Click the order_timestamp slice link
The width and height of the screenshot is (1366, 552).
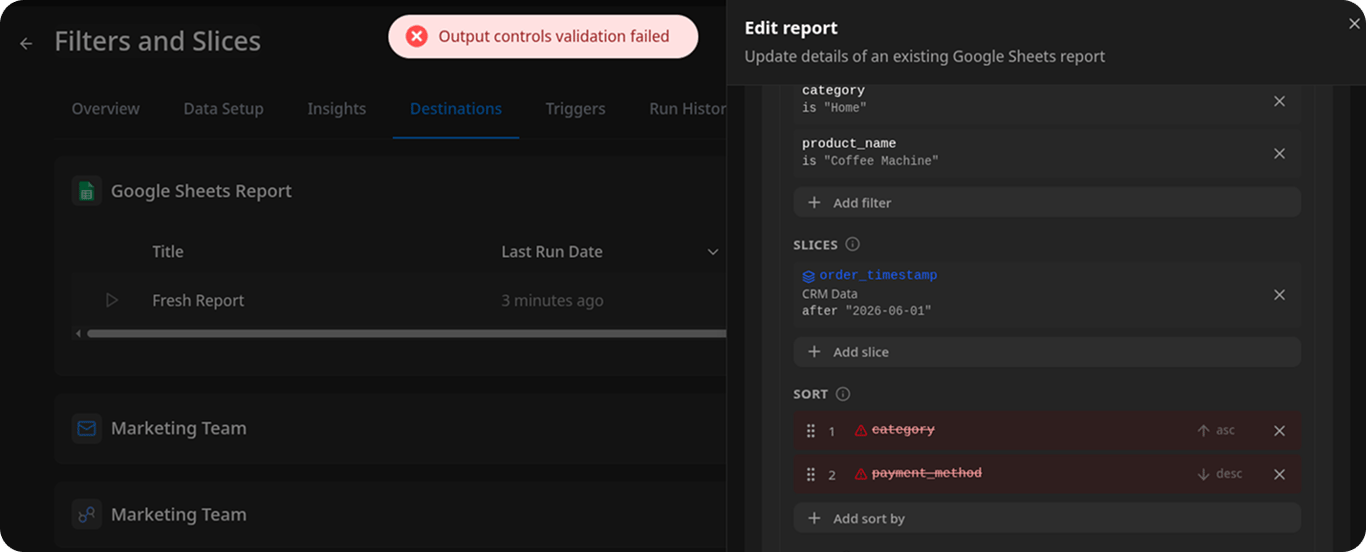point(878,275)
